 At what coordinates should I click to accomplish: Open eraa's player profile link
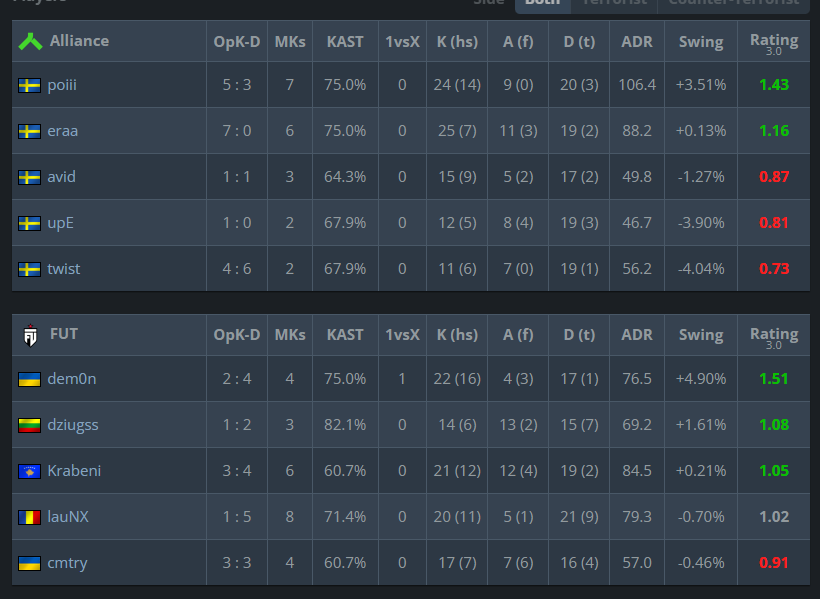coord(63,131)
